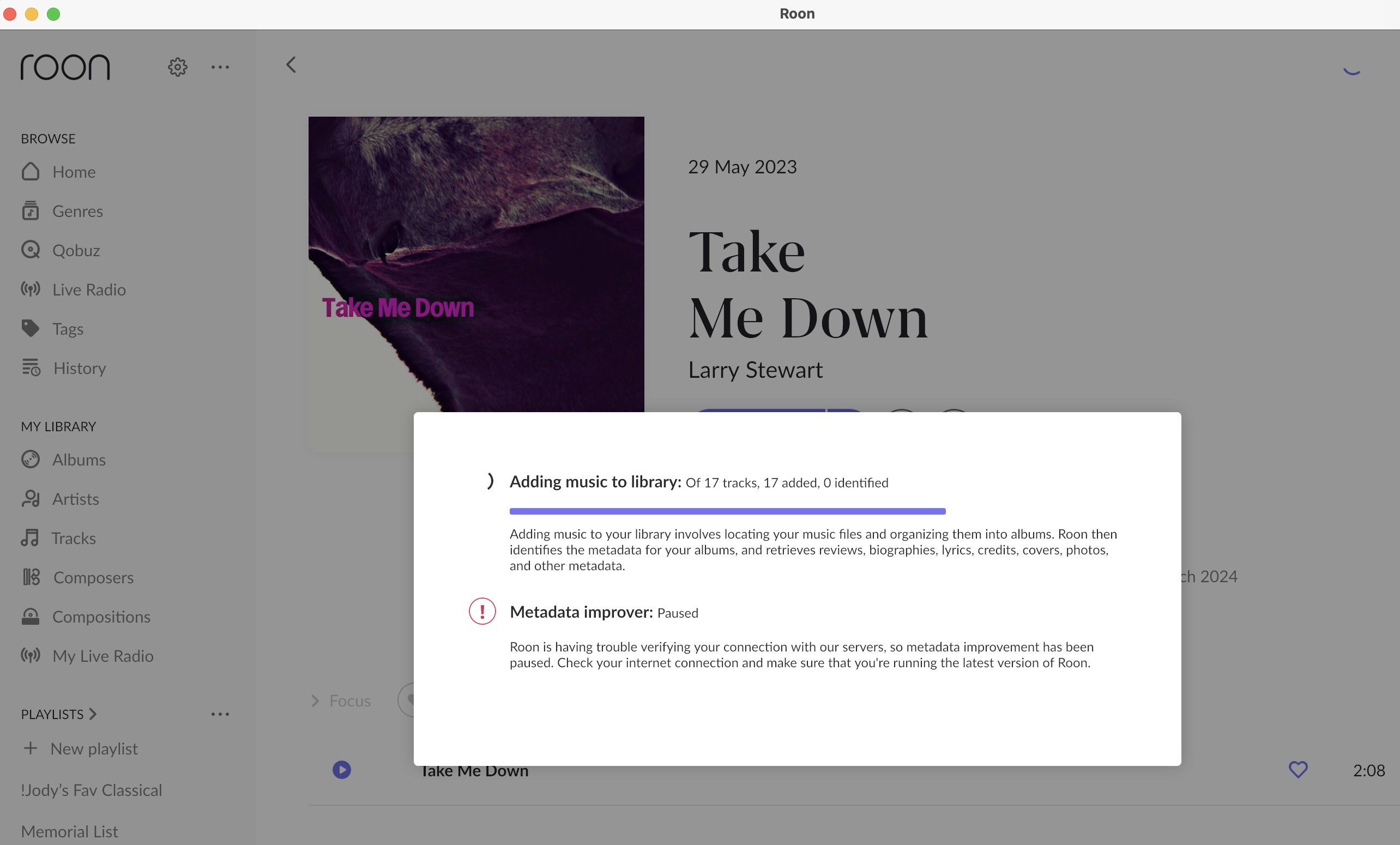Open the Playlists three-dot options menu

point(220,714)
